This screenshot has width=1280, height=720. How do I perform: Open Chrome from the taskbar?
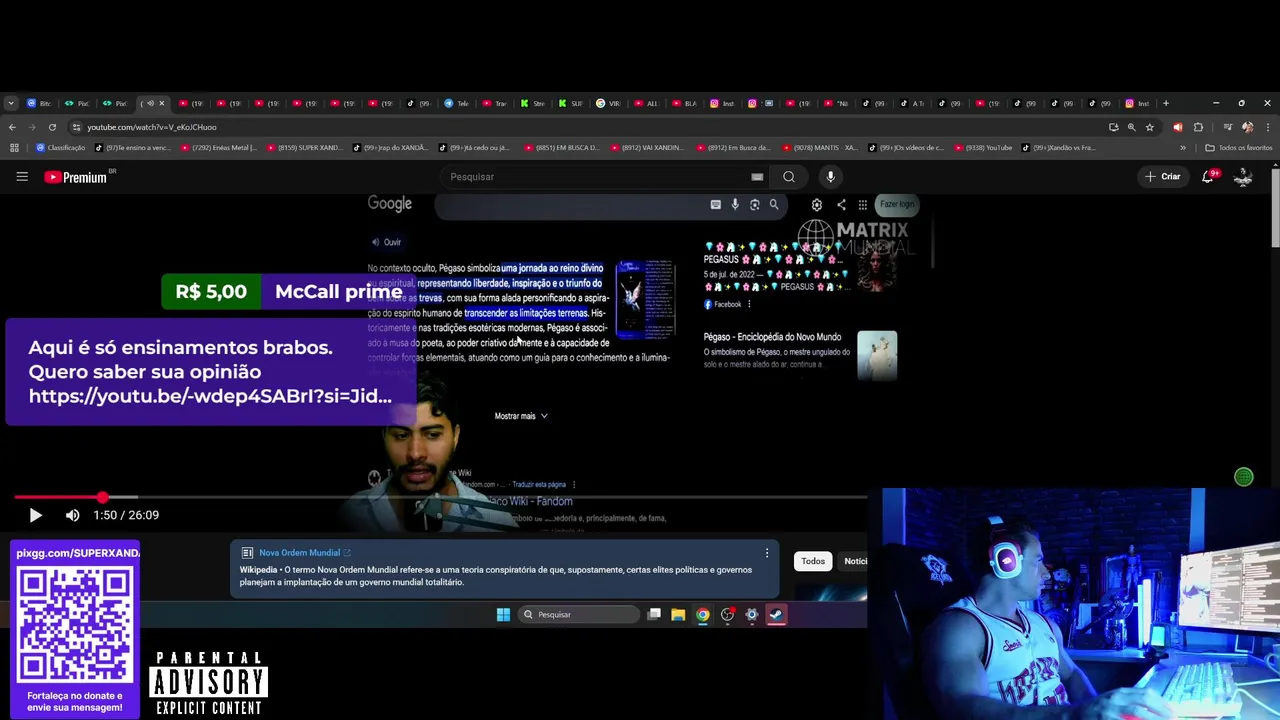click(x=702, y=615)
